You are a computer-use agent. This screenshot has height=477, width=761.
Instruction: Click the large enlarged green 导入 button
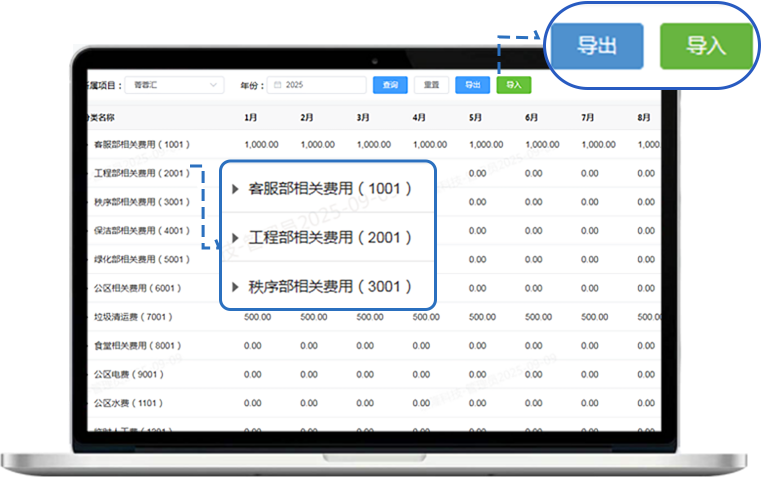(x=705, y=46)
